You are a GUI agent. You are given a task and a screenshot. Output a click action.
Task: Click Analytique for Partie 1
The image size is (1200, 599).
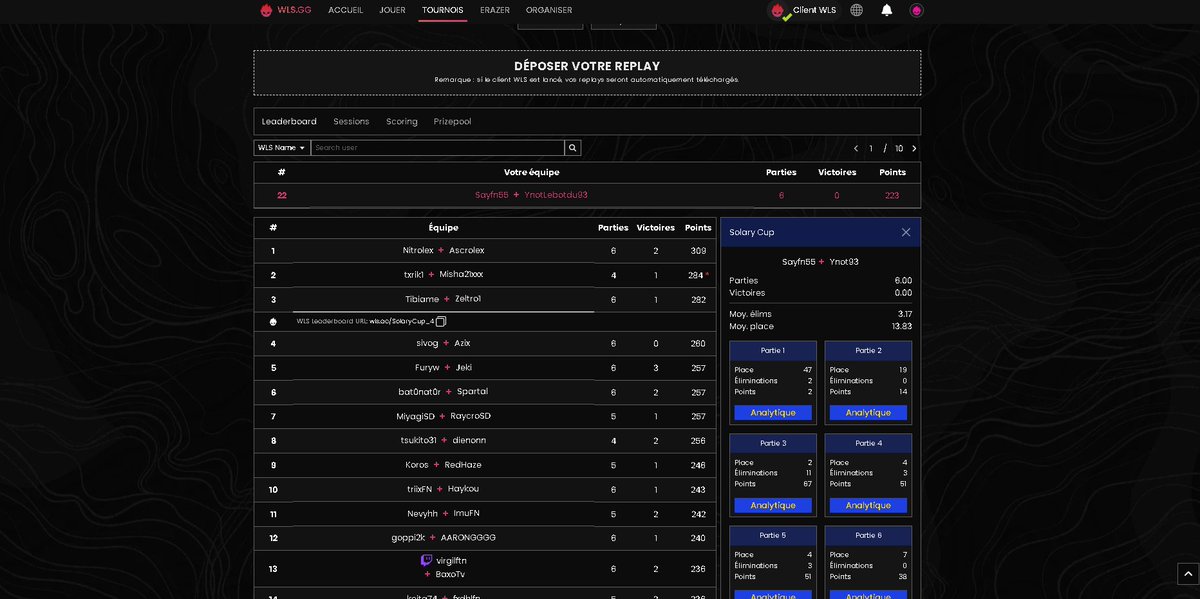[773, 413]
